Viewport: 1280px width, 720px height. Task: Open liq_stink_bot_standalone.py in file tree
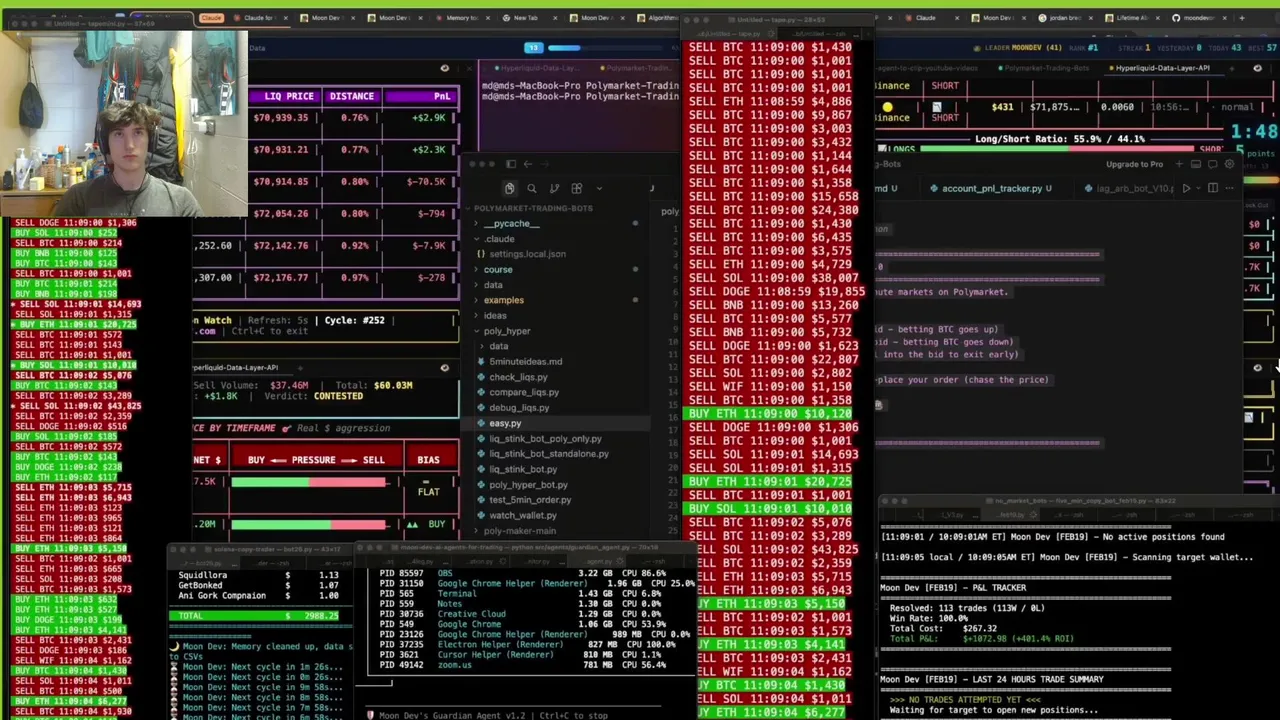548,454
